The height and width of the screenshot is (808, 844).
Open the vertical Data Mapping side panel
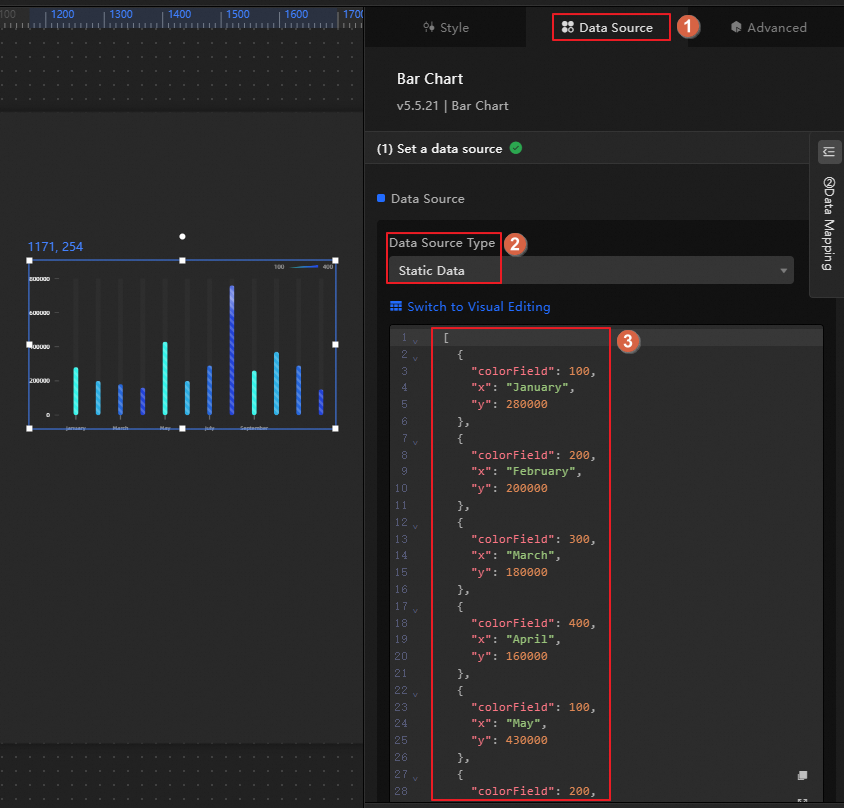[828, 223]
